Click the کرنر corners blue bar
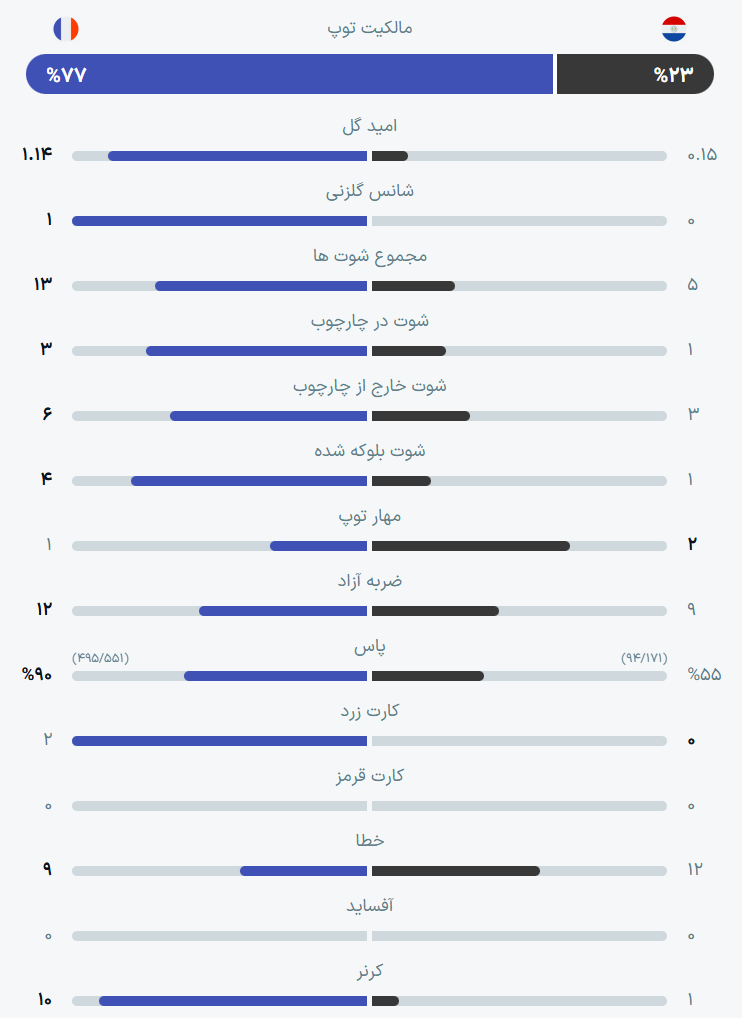This screenshot has height=1018, width=742. [233, 1001]
